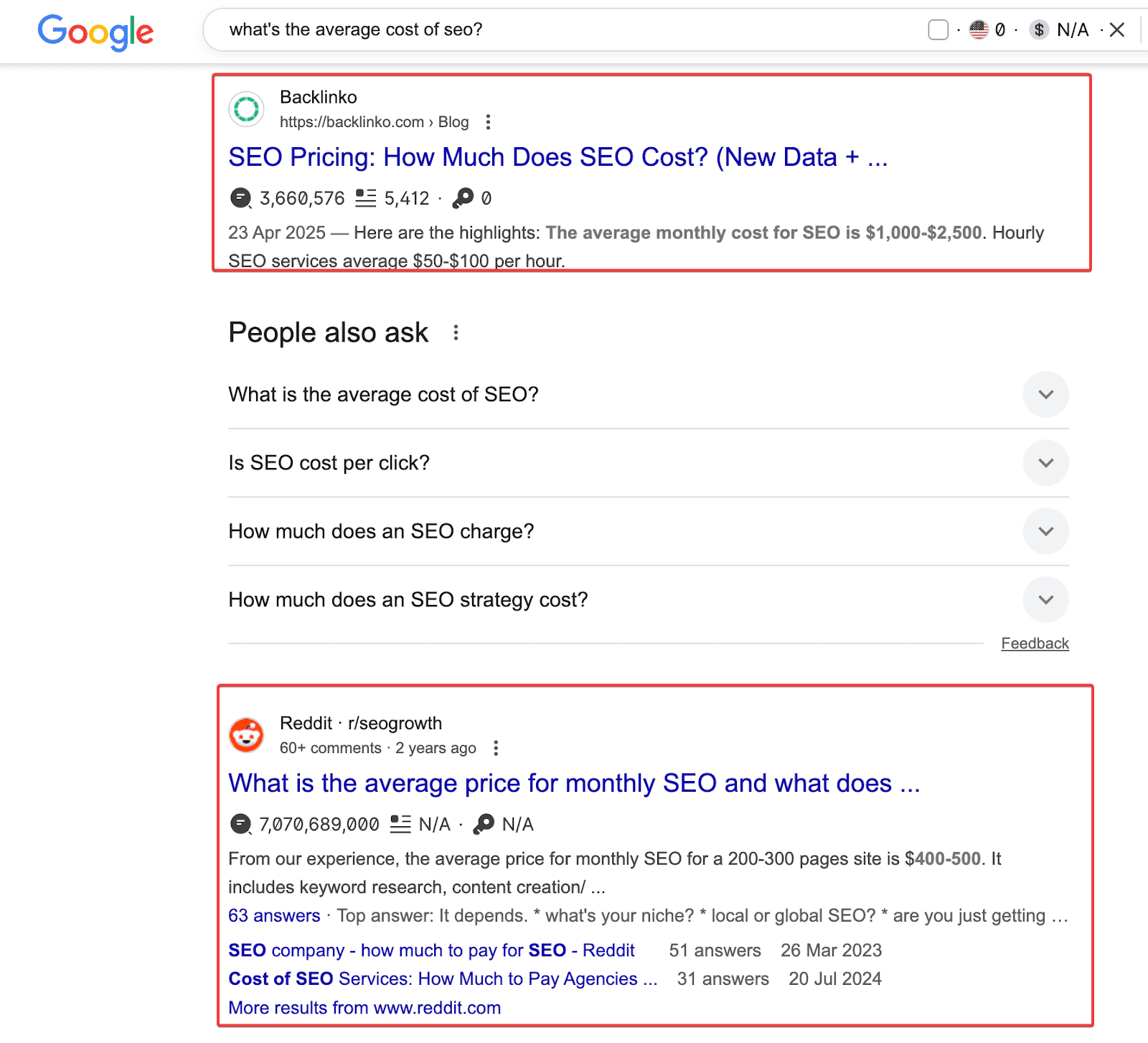This screenshot has width=1148, height=1043.
Task: Click the Backlinko favicon icon
Action: pos(246,109)
